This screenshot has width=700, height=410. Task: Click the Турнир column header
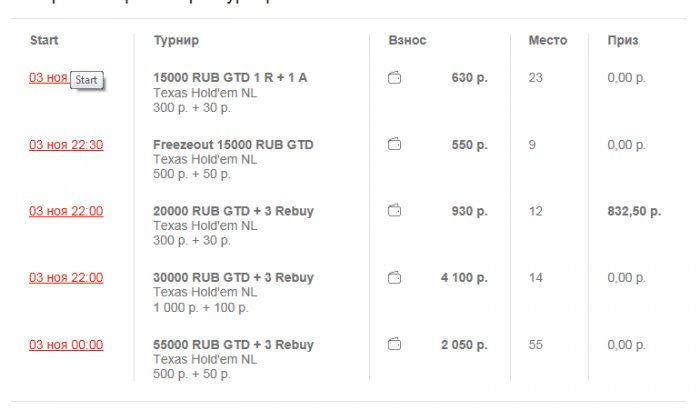[176, 41]
